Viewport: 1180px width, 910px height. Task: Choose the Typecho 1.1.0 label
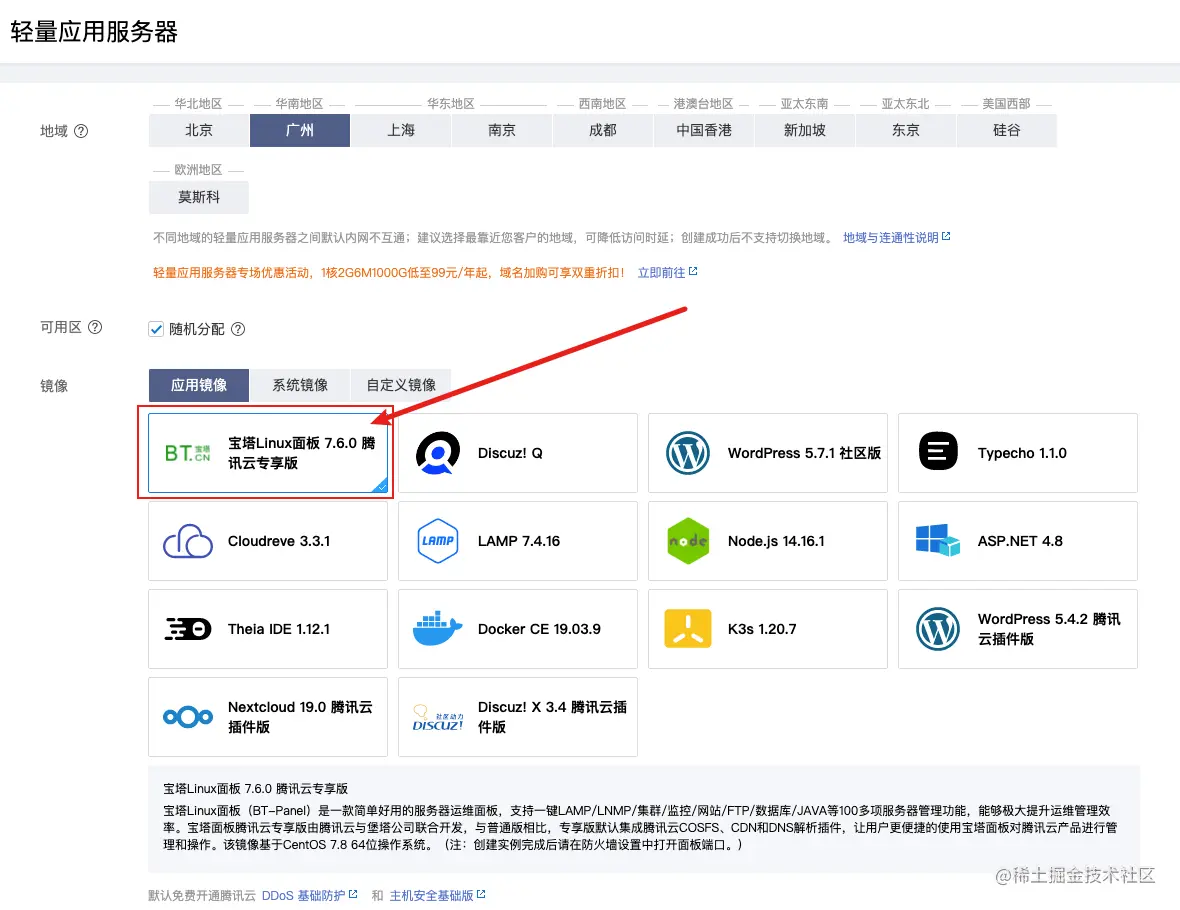pyautogui.click(x=1022, y=453)
